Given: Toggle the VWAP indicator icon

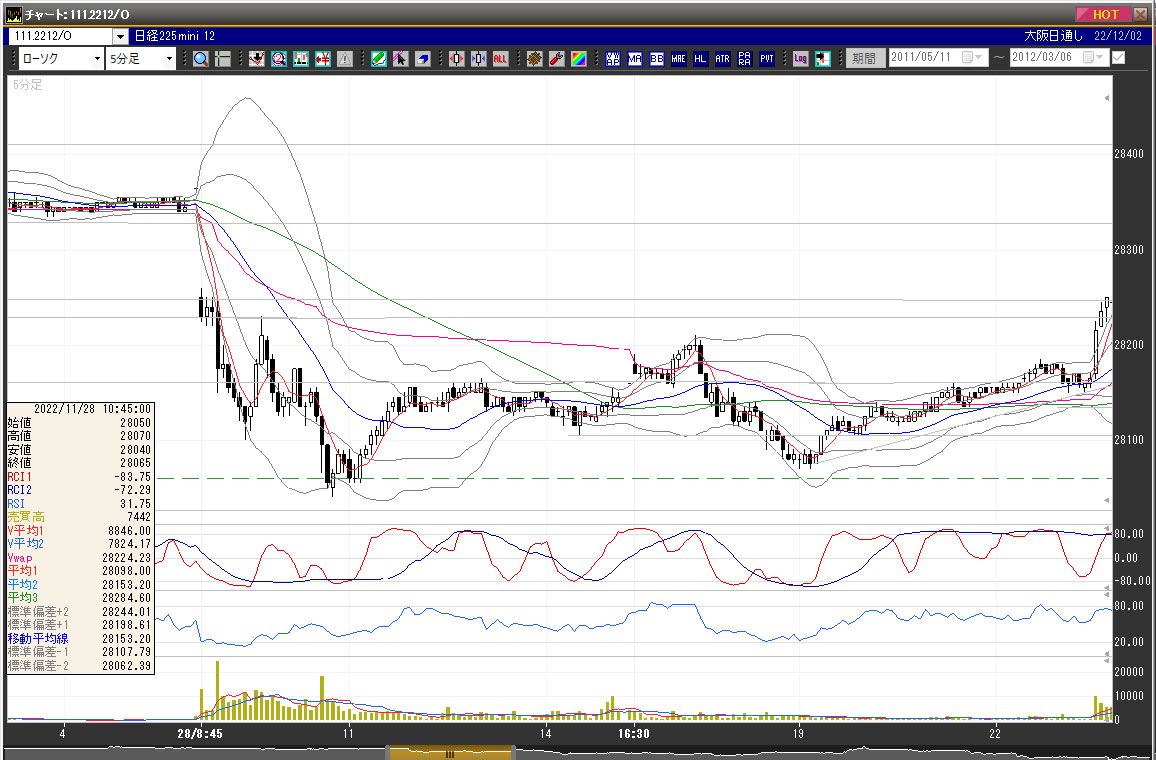Looking at the screenshot, I should 613,59.
